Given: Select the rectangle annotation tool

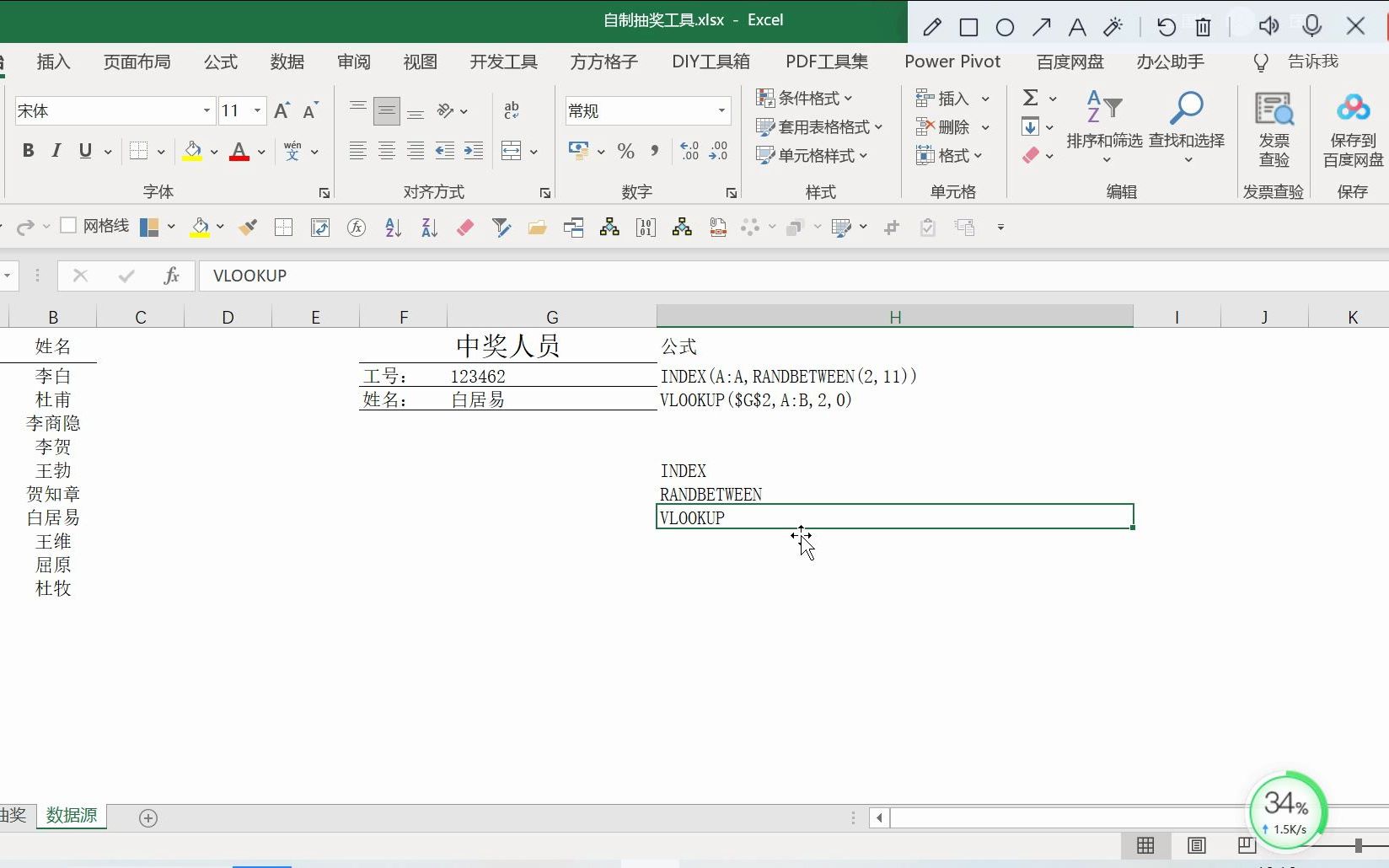Looking at the screenshot, I should coord(968,27).
